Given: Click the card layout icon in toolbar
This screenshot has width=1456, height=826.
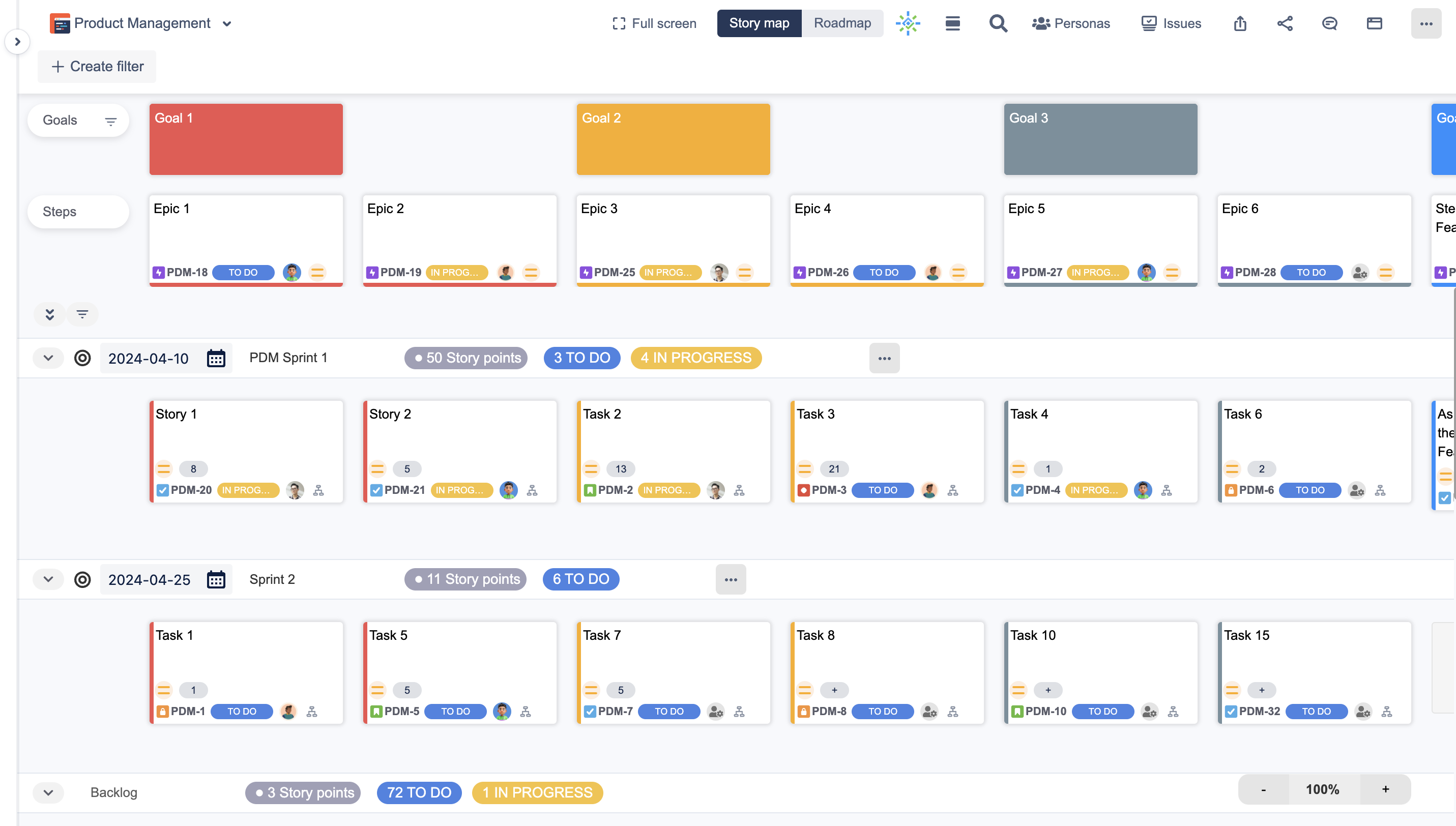Looking at the screenshot, I should click(1374, 23).
